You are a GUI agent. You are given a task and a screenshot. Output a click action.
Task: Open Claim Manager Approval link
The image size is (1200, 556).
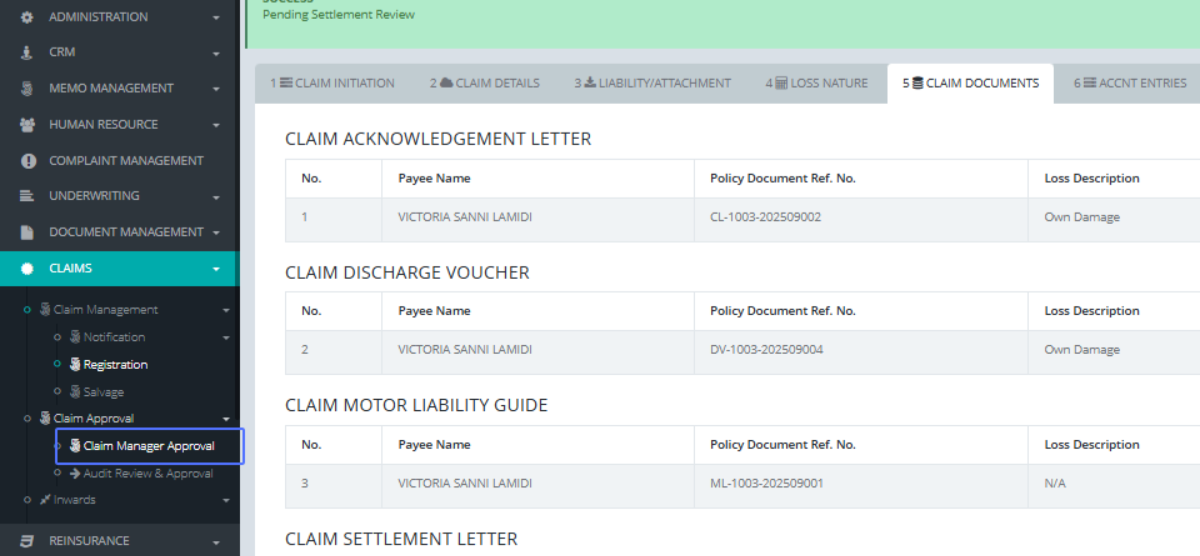[149, 446]
